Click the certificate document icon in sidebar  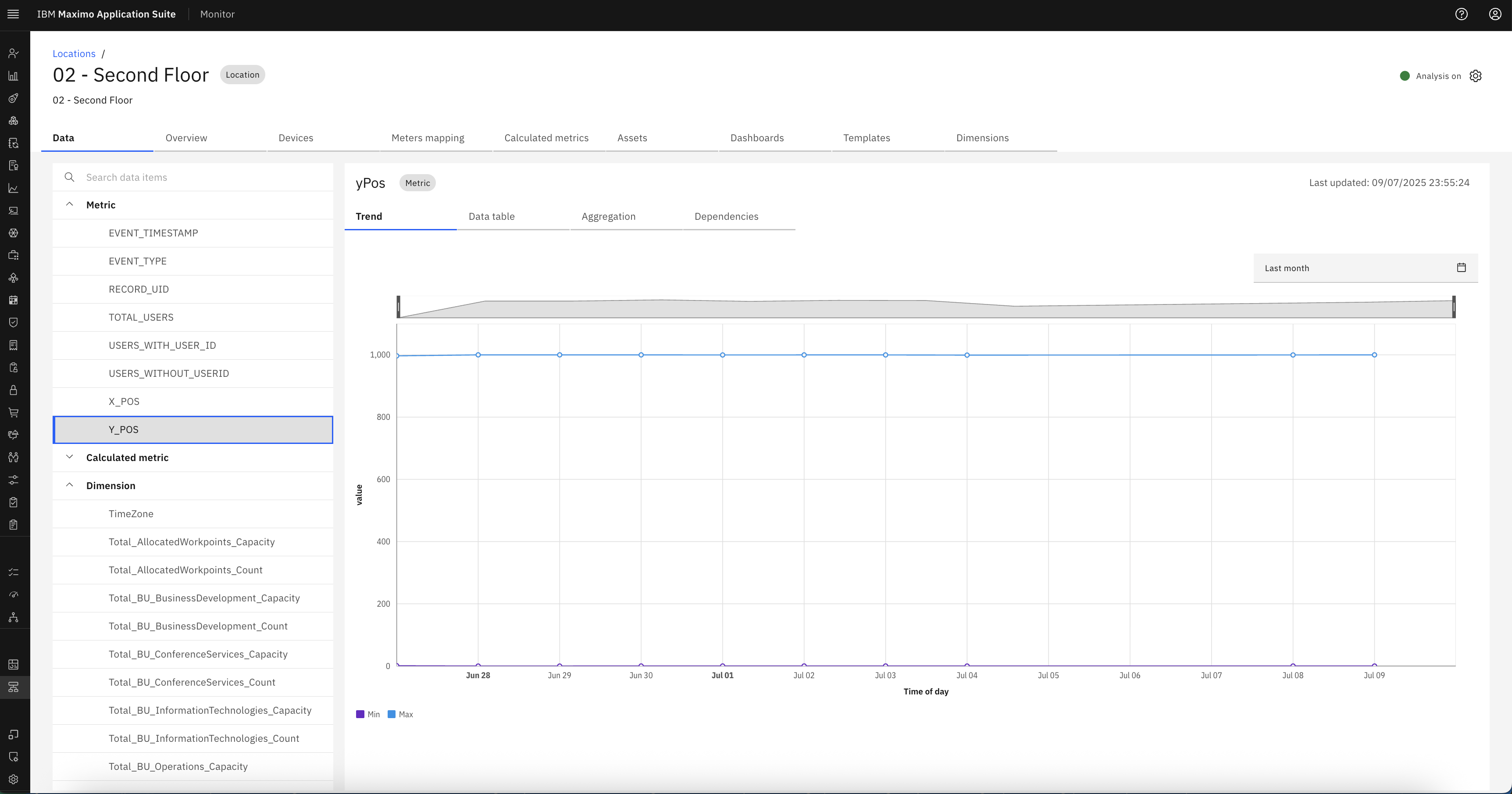[x=14, y=166]
